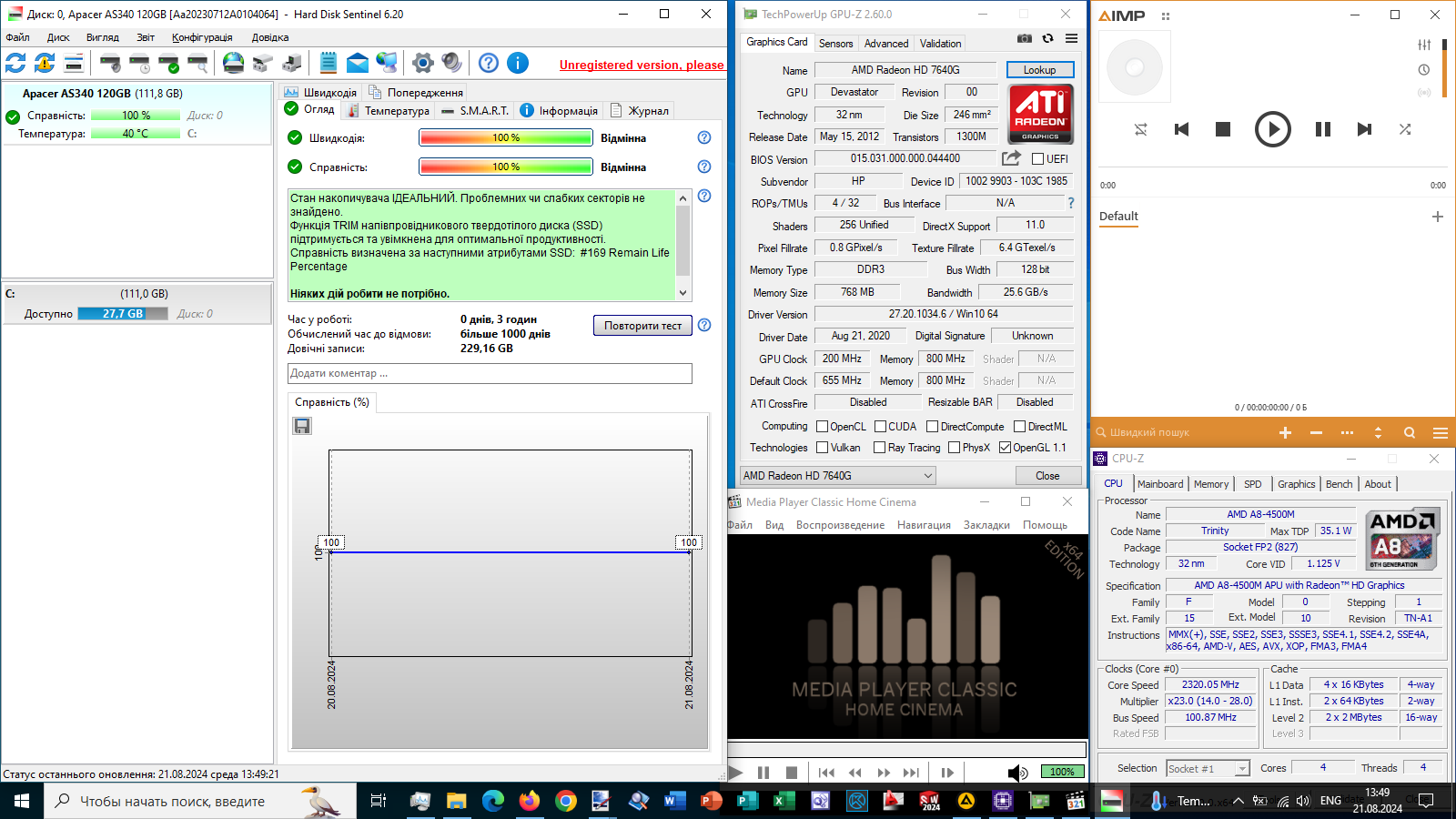Click AIMP play button
This screenshot has height=819, width=1456.
pos(1273,129)
